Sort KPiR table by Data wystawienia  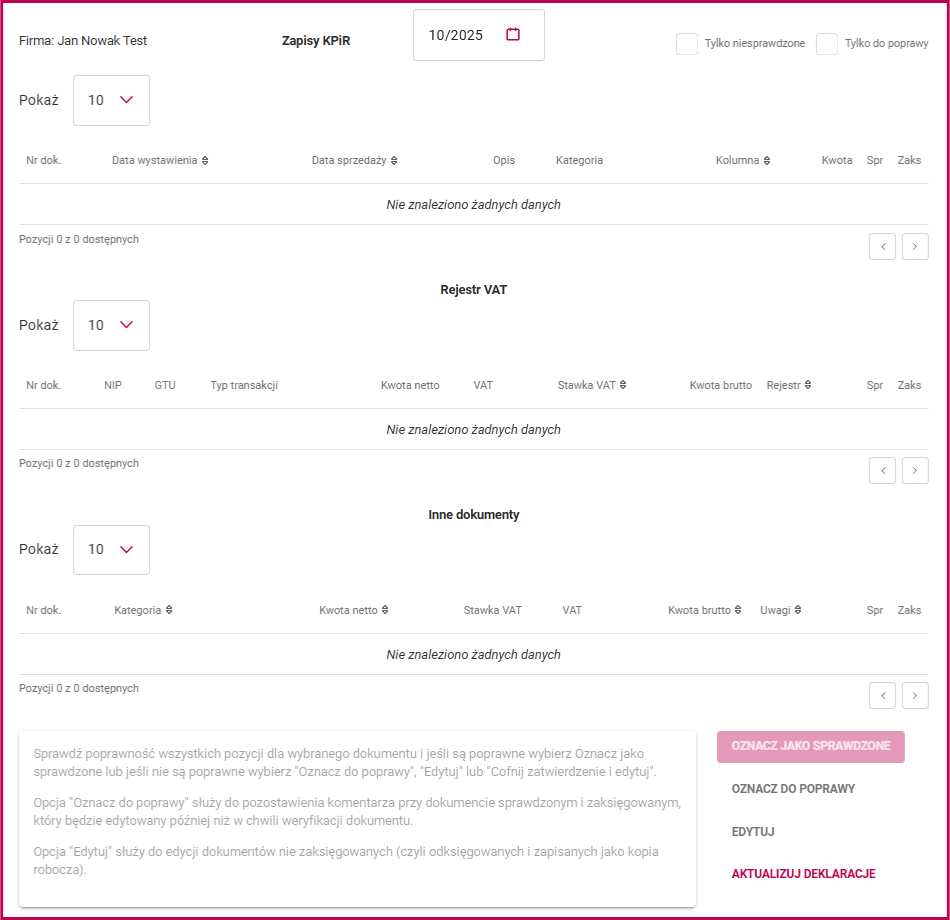pos(160,161)
